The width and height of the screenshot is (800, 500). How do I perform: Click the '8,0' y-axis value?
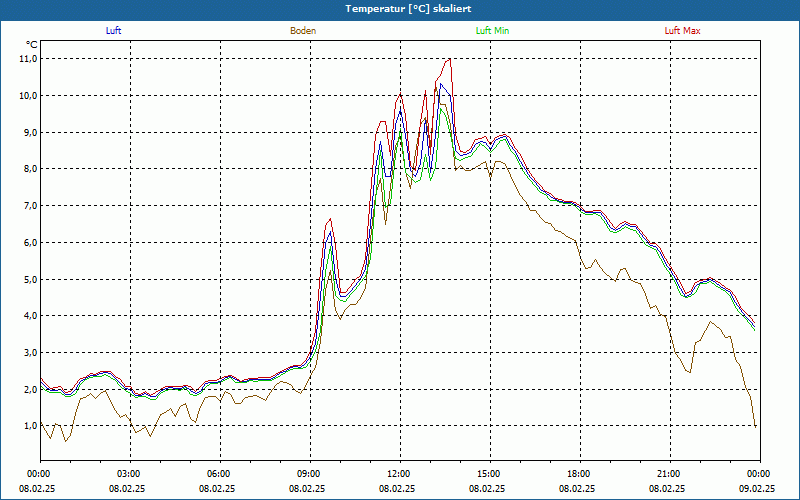[31, 169]
